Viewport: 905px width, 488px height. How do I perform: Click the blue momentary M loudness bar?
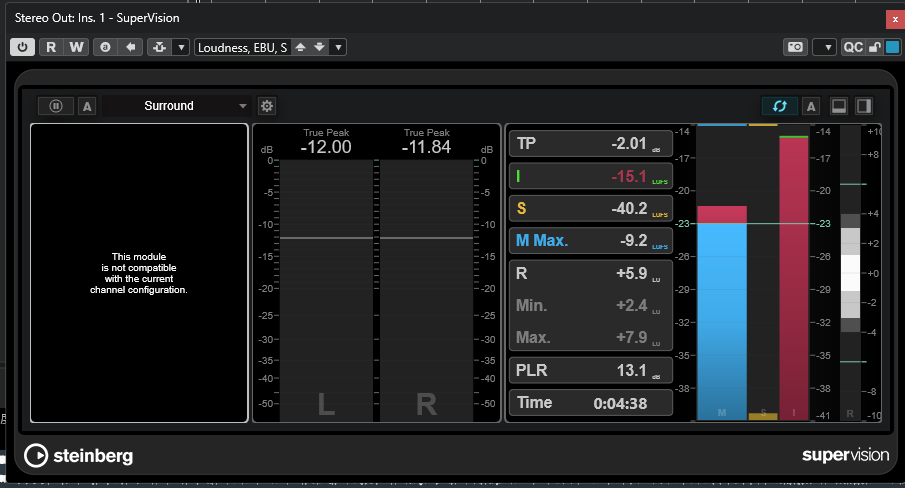(x=722, y=313)
